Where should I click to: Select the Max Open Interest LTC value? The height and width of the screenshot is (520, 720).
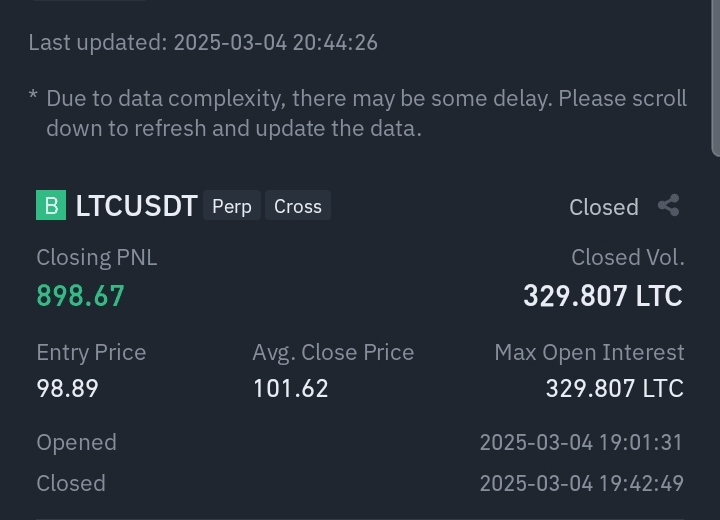point(614,388)
